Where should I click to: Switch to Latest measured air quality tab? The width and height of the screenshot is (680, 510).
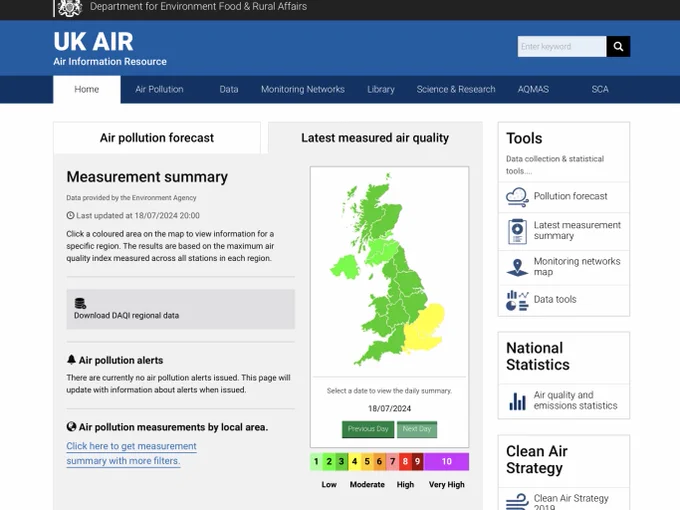click(375, 138)
